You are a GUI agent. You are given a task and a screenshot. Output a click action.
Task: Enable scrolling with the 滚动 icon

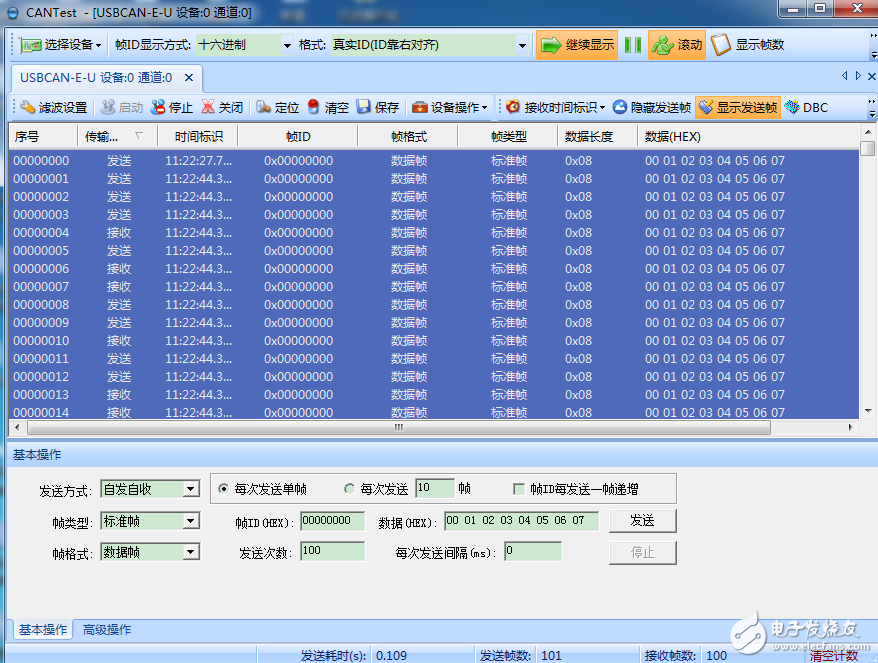click(675, 45)
